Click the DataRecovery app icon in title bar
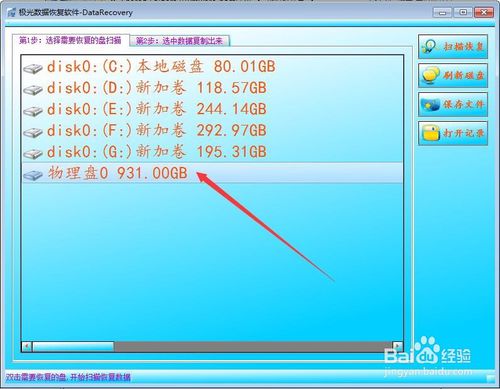This screenshot has width=500, height=389. [12, 13]
